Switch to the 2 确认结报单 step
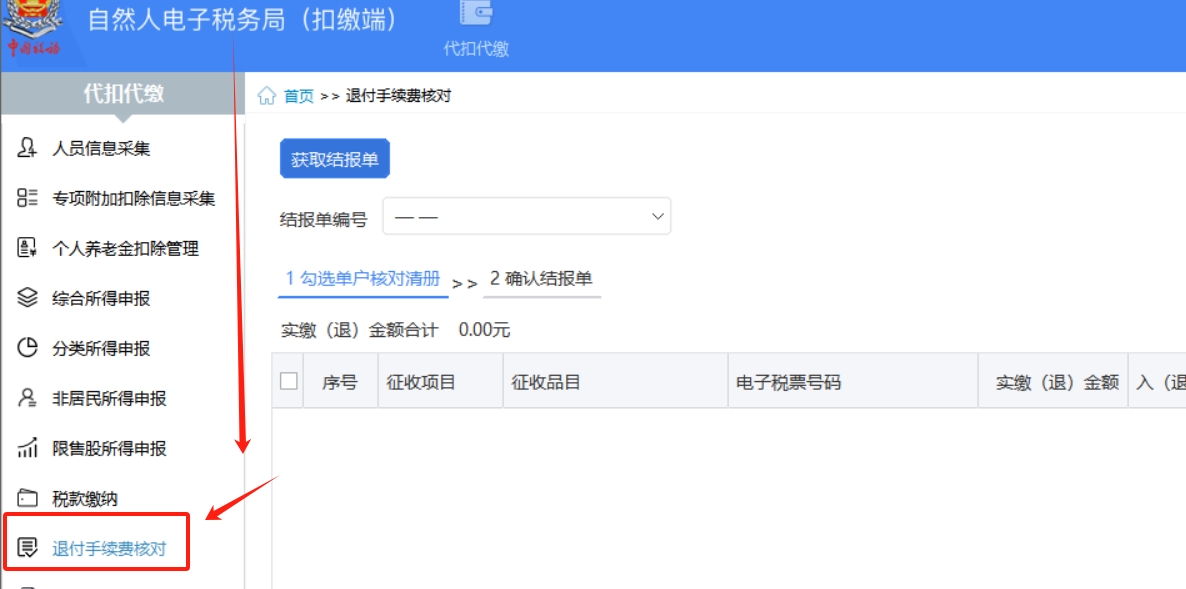 tap(541, 279)
